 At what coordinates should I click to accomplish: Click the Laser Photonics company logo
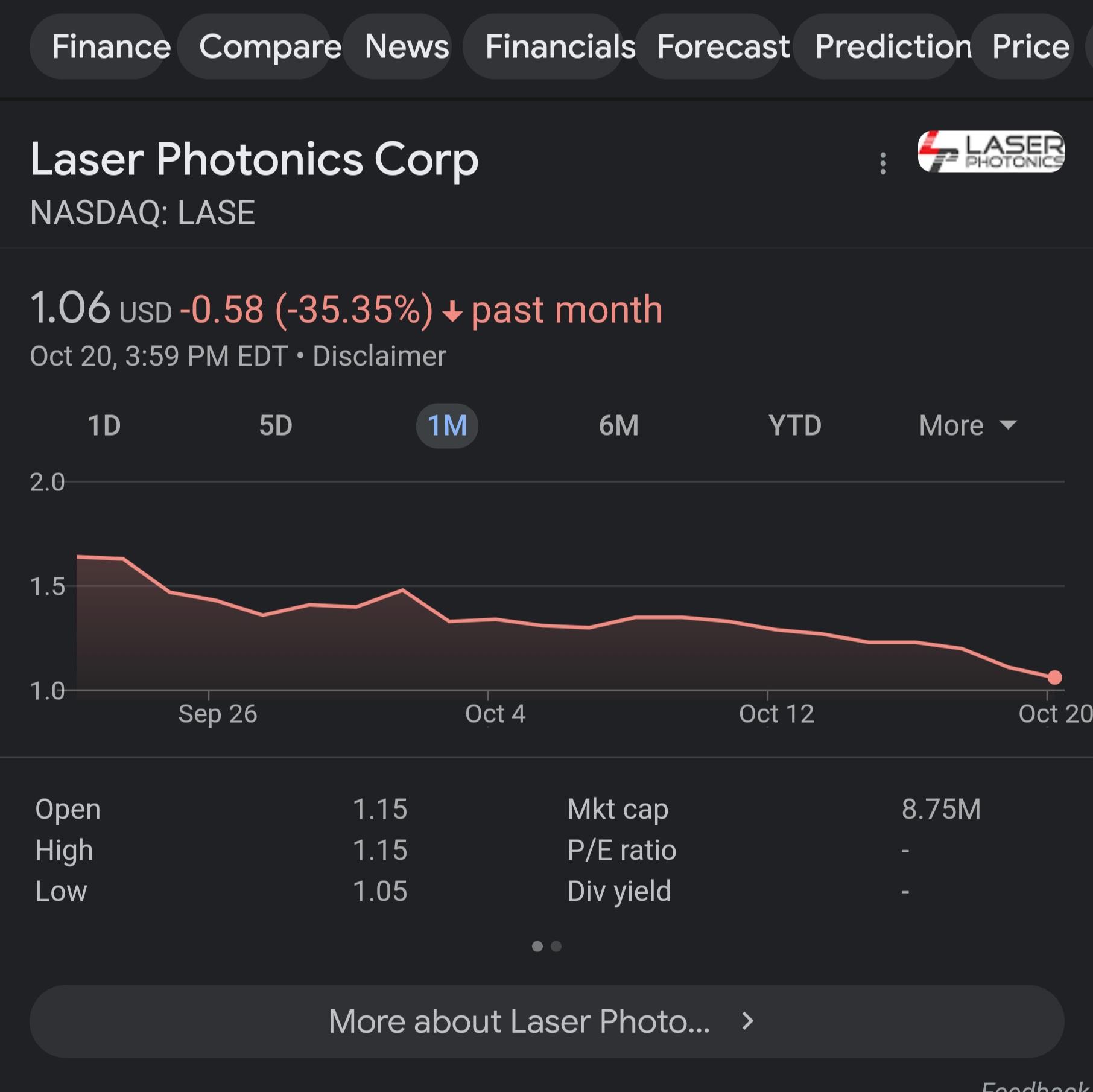[x=990, y=151]
